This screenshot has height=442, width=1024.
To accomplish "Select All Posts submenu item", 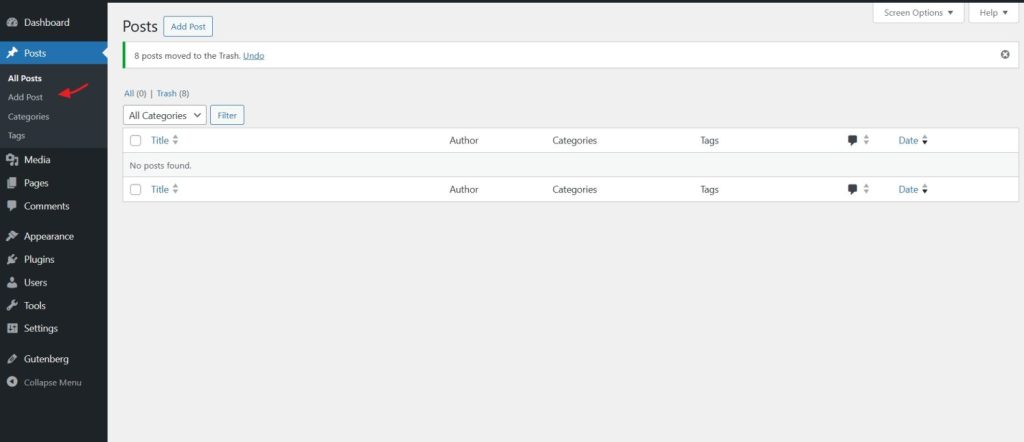I will pyautogui.click(x=25, y=78).
